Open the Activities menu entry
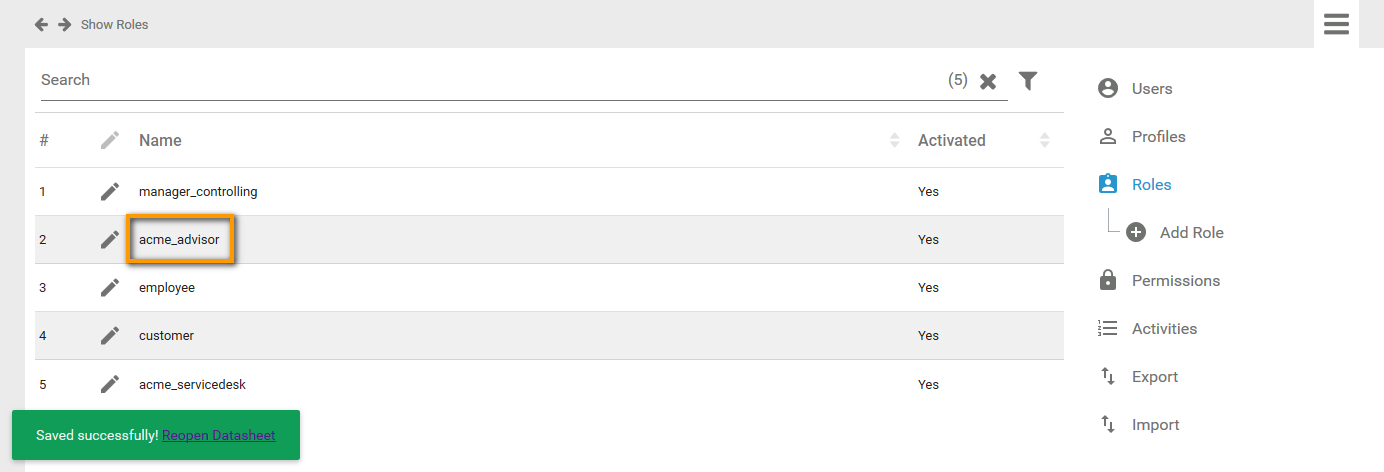 click(1164, 329)
